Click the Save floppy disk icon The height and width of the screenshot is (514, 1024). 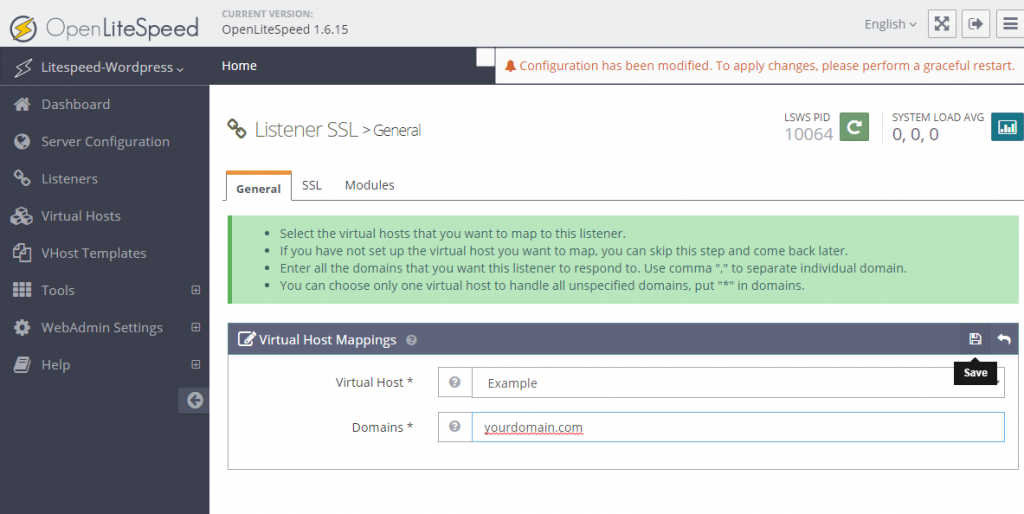click(975, 339)
